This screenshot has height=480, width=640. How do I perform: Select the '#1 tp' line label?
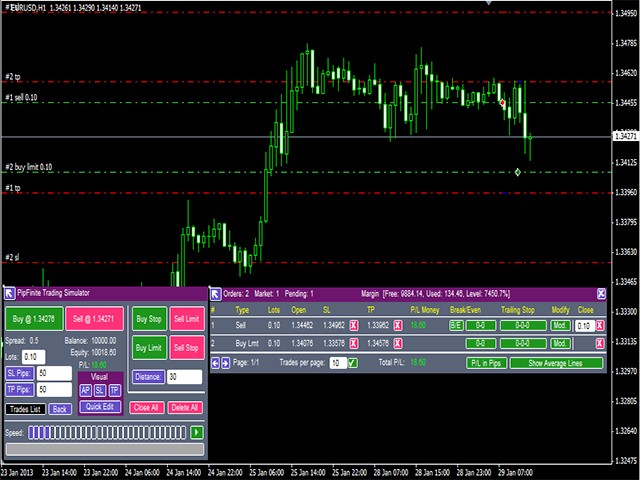13,188
